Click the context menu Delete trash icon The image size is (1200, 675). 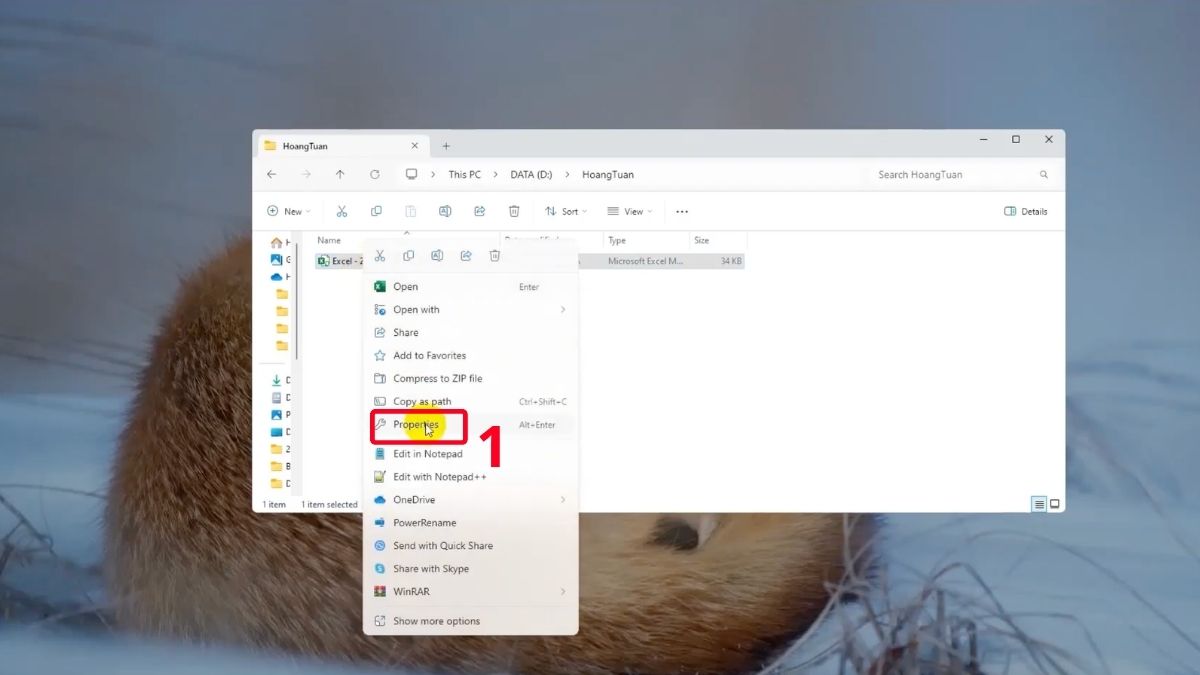click(494, 256)
